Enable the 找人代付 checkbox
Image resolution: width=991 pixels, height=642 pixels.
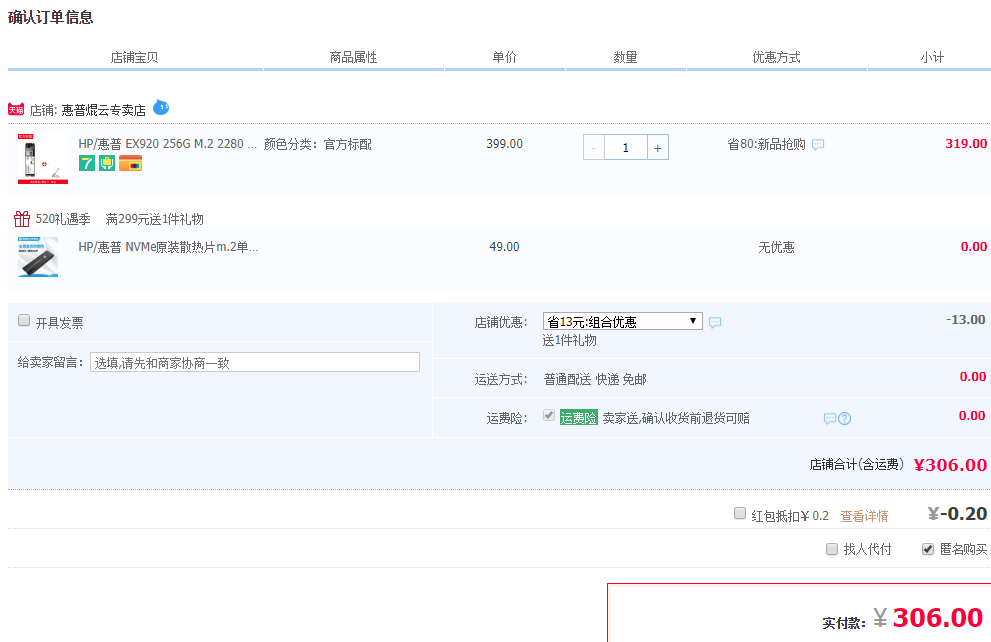[832, 548]
